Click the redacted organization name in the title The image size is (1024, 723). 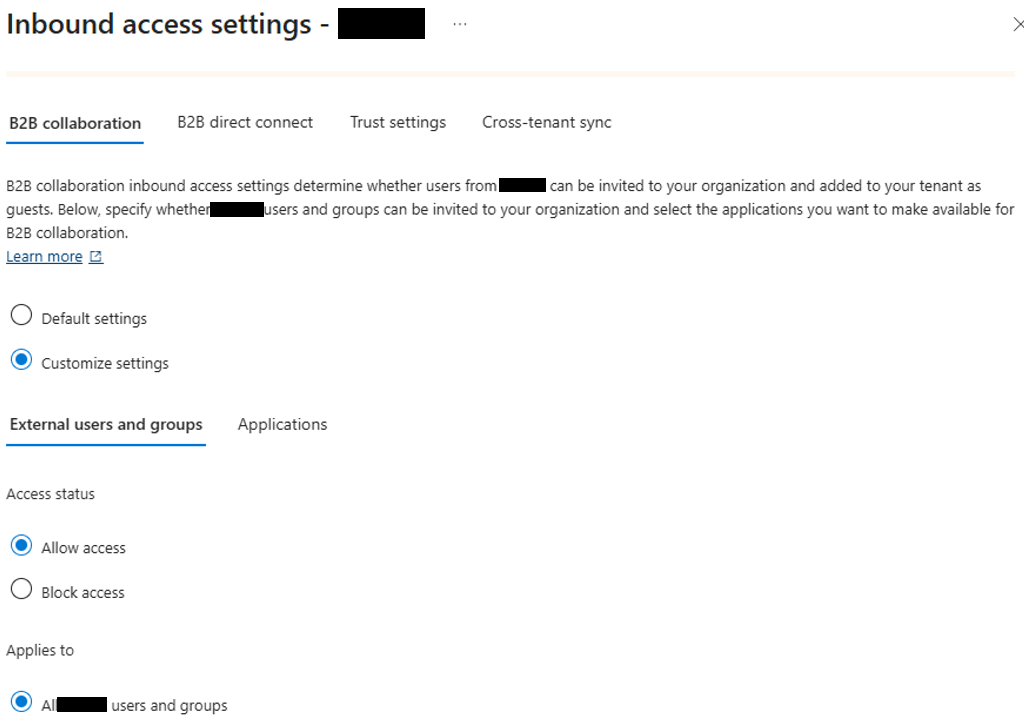[x=381, y=24]
